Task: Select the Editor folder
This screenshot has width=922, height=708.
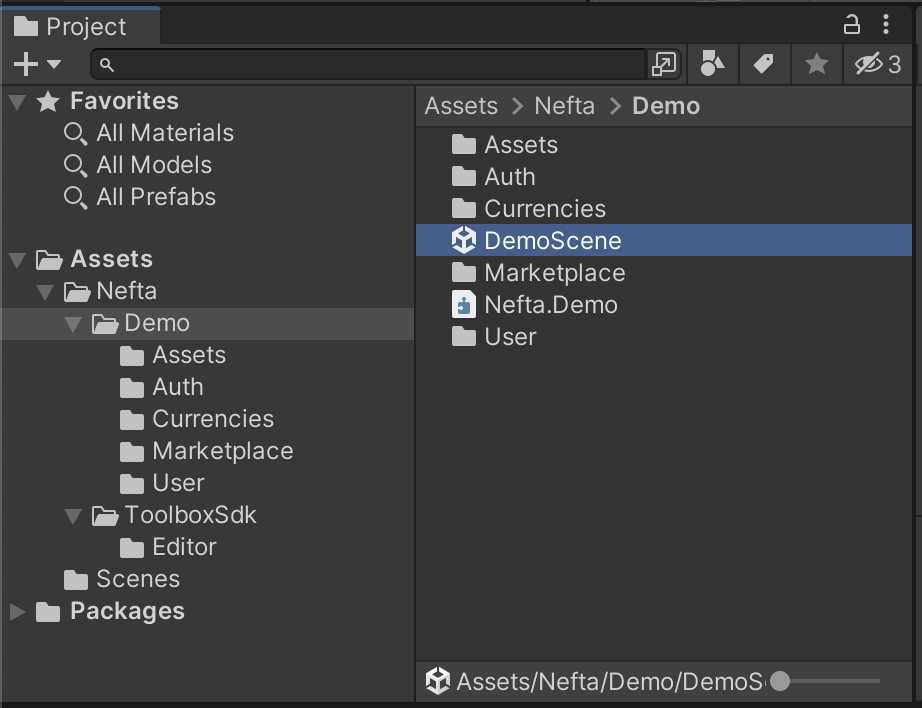Action: [x=208, y=547]
